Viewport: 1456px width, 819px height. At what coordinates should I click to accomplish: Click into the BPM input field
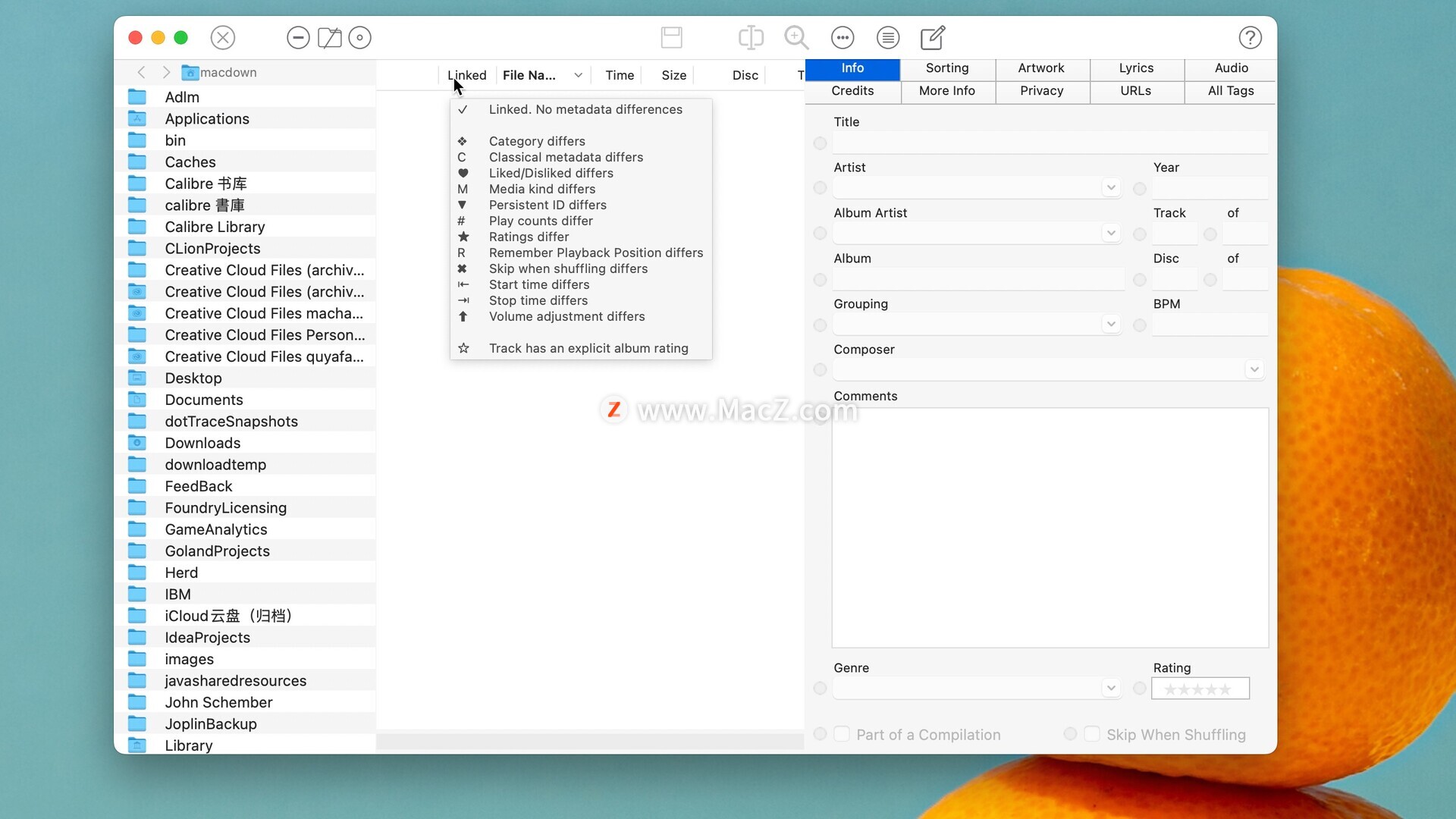point(1210,325)
